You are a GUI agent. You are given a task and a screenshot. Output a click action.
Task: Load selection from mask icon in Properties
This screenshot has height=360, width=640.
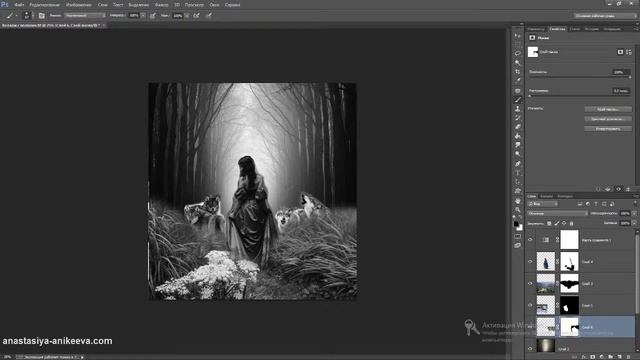(598, 189)
